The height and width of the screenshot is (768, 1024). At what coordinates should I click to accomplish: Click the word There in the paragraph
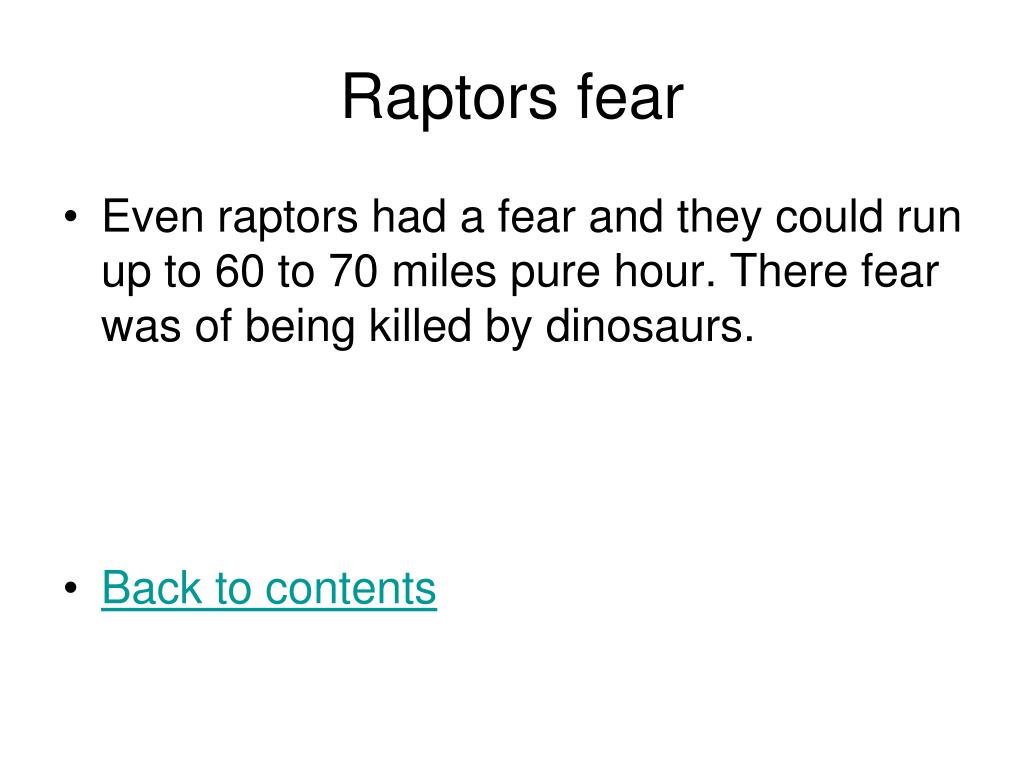[788, 271]
